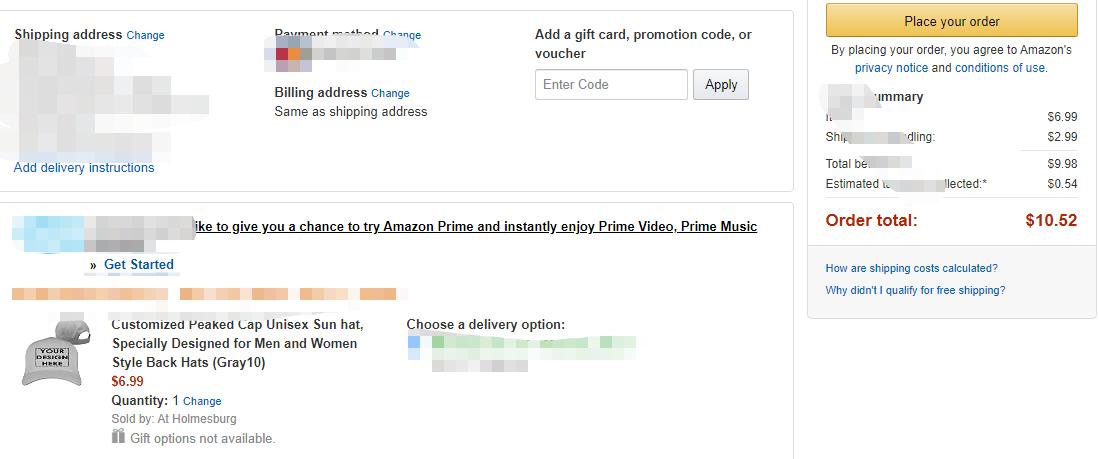This screenshot has width=1099, height=459.
Task: Click the Get Started Prime link
Action: [x=139, y=265]
